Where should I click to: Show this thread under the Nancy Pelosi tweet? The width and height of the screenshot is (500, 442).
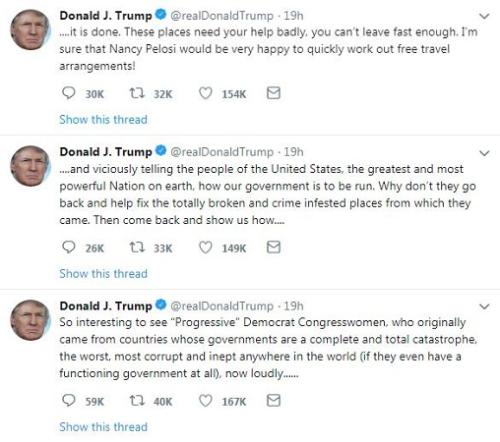tap(103, 119)
